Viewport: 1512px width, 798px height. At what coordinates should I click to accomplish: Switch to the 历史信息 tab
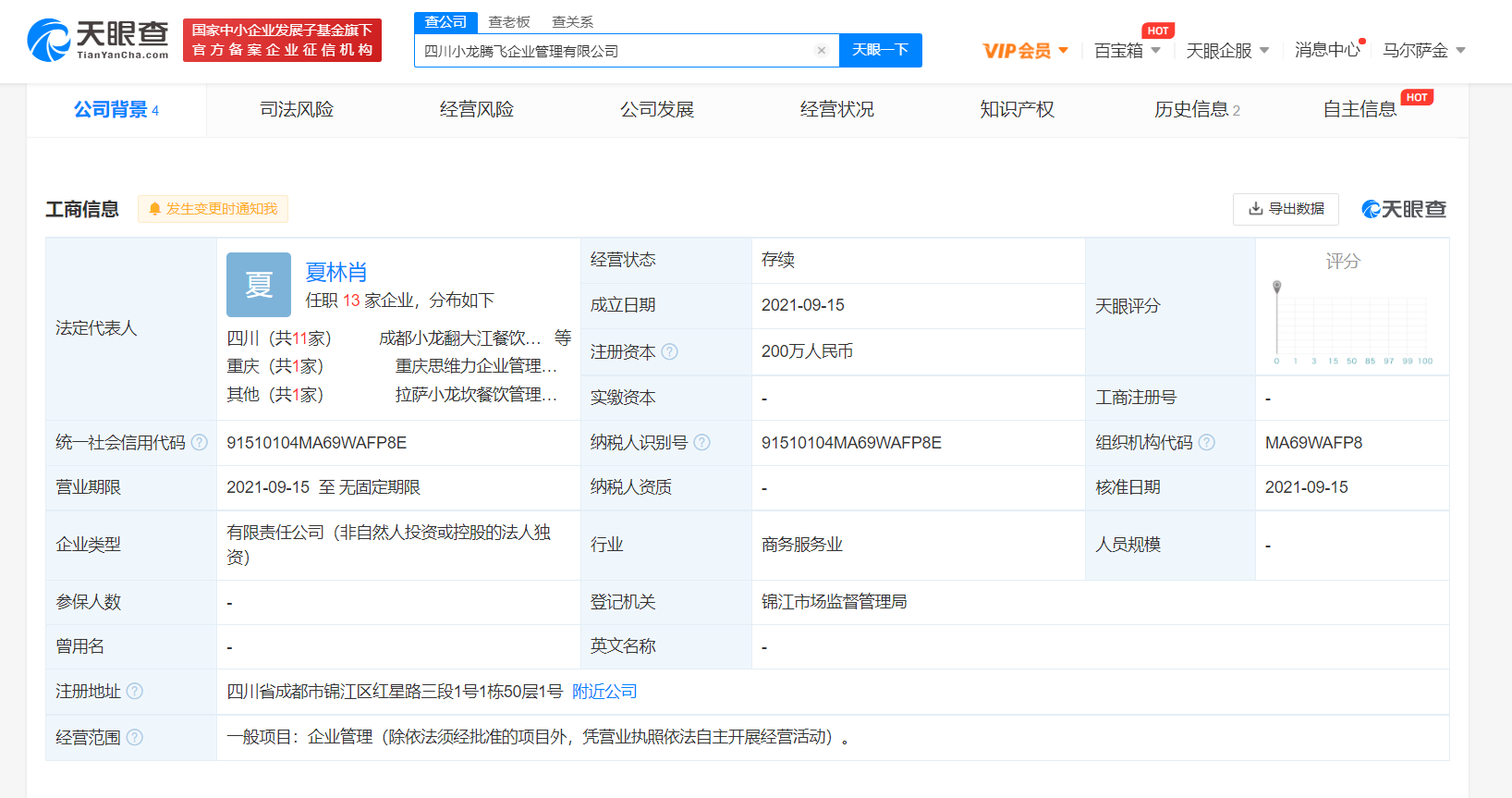click(1197, 110)
